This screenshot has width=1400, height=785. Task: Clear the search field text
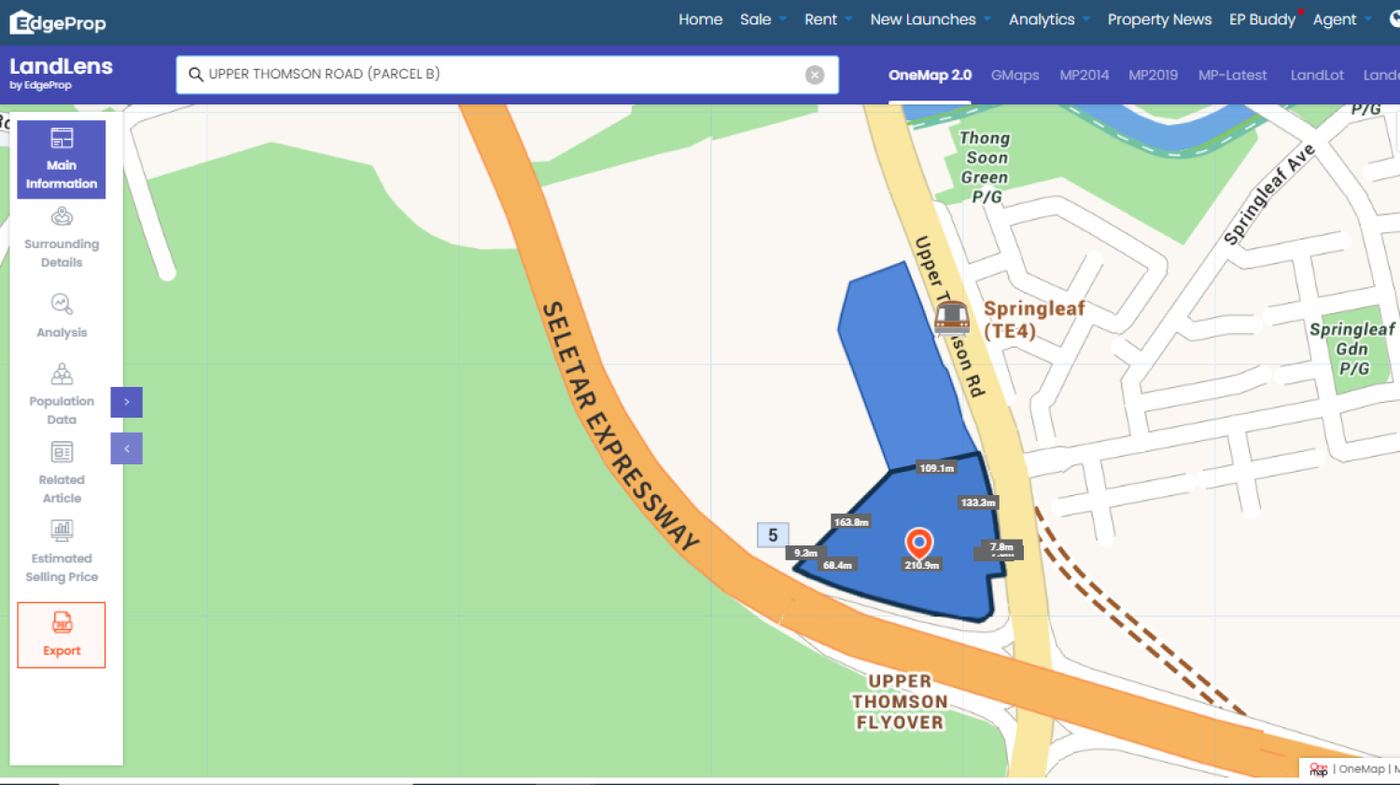point(815,75)
